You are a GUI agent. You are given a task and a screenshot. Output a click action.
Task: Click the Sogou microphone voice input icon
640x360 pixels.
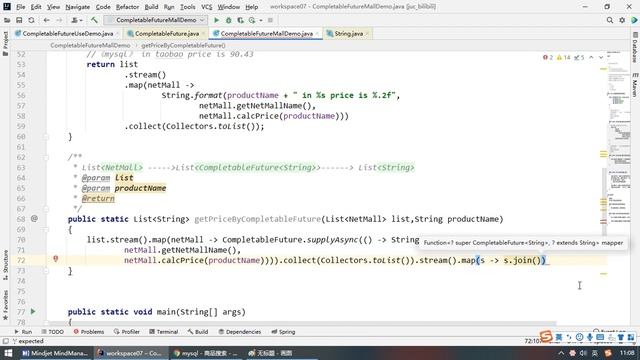coord(590,337)
